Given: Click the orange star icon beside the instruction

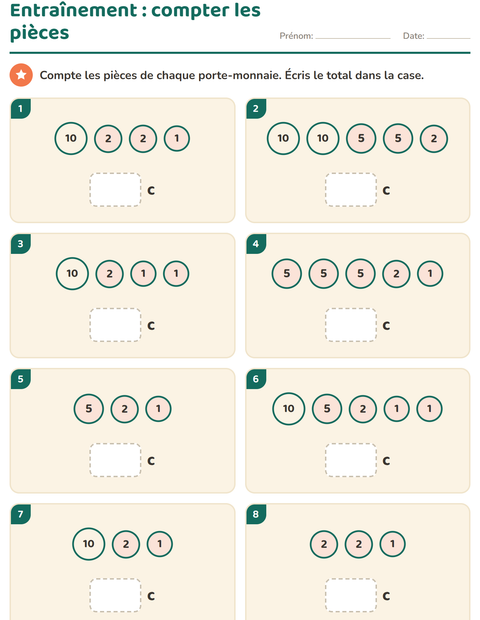Looking at the screenshot, I should coord(21,75).
